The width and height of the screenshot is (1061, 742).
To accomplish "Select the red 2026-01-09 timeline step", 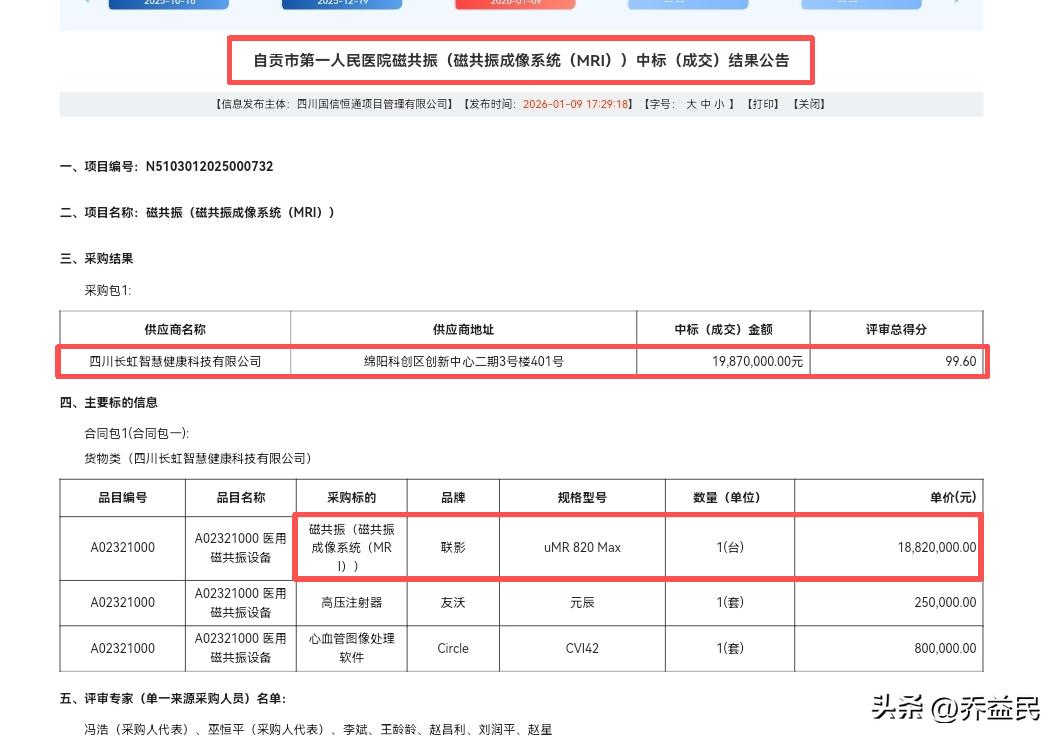I will 515,4.
